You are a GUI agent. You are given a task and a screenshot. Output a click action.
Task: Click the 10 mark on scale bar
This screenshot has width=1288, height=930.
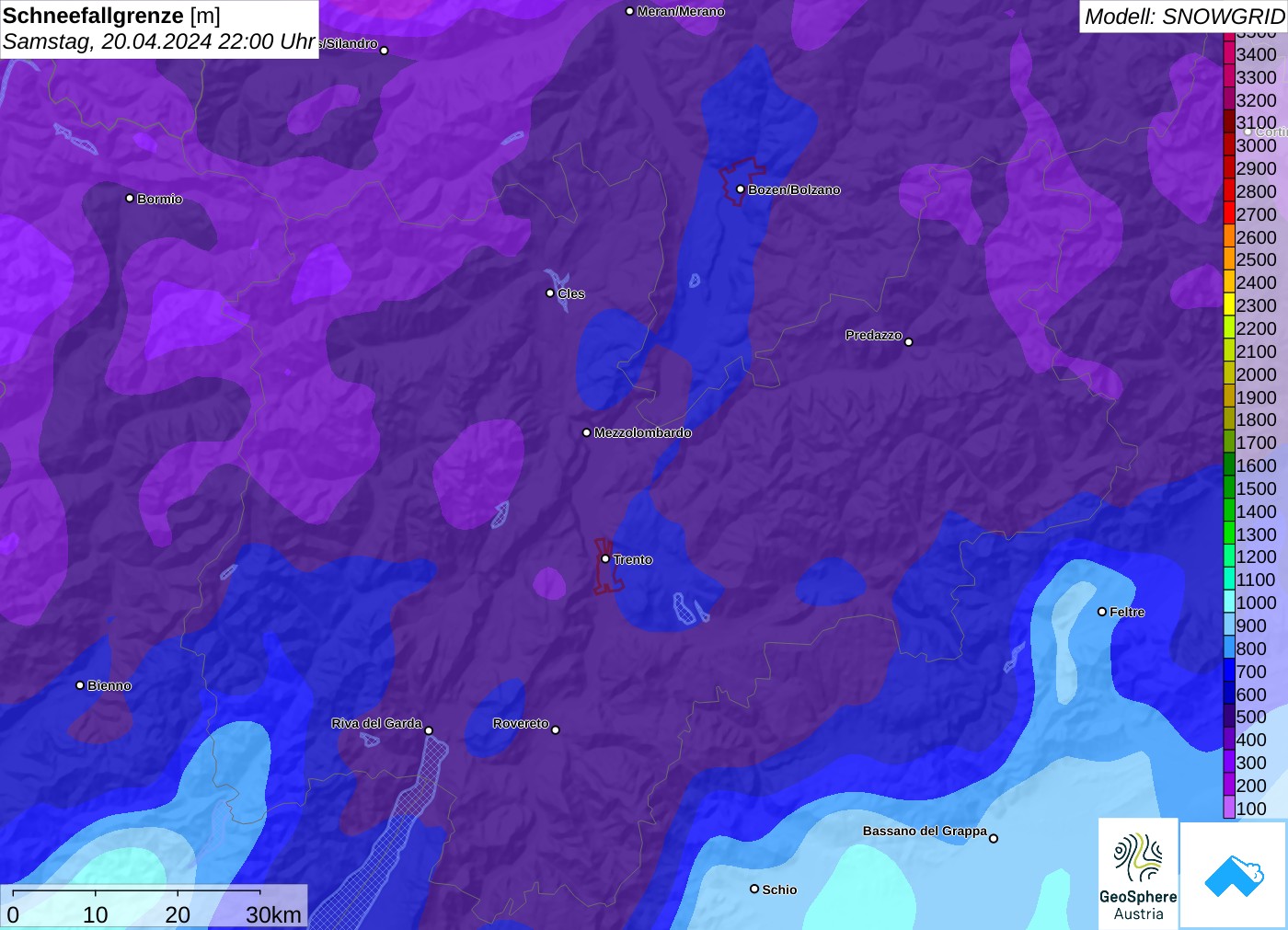[x=96, y=914]
